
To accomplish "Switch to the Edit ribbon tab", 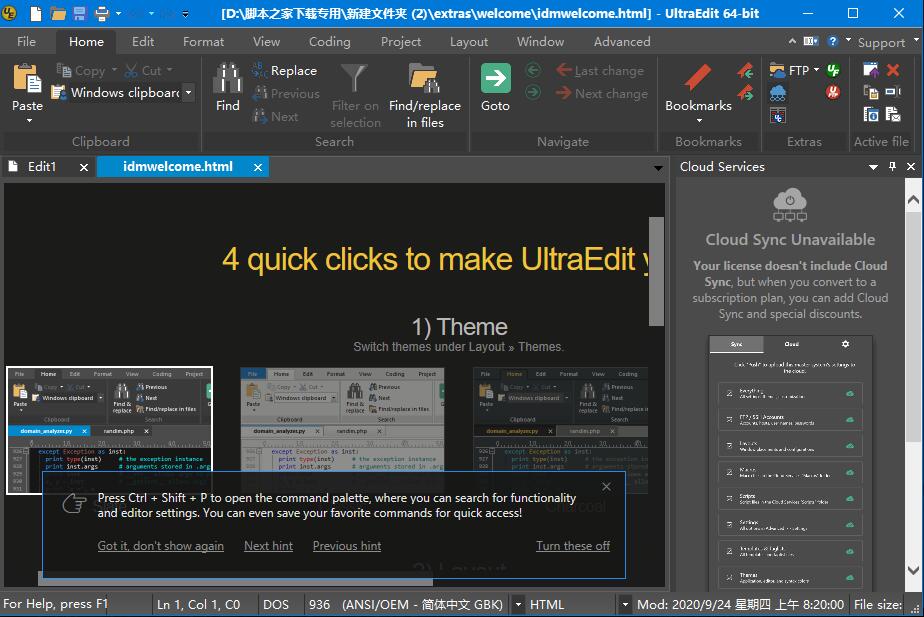I will 143,41.
